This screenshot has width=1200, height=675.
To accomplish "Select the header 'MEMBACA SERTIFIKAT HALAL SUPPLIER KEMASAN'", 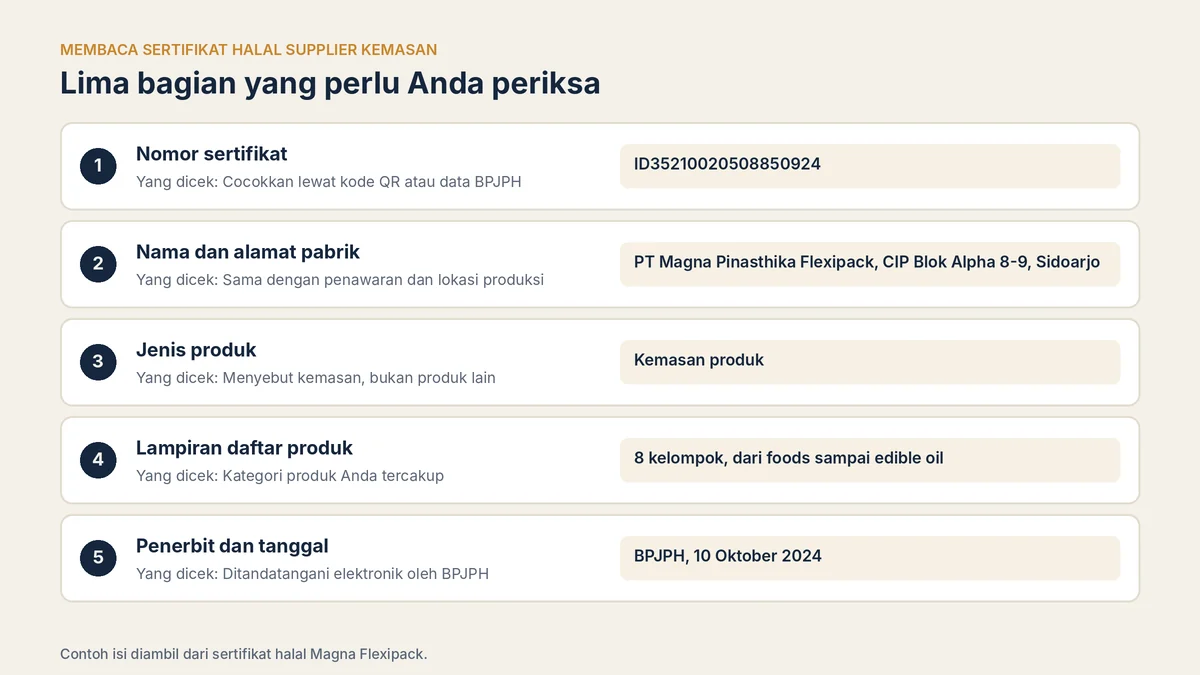I will pyautogui.click(x=248, y=49).
